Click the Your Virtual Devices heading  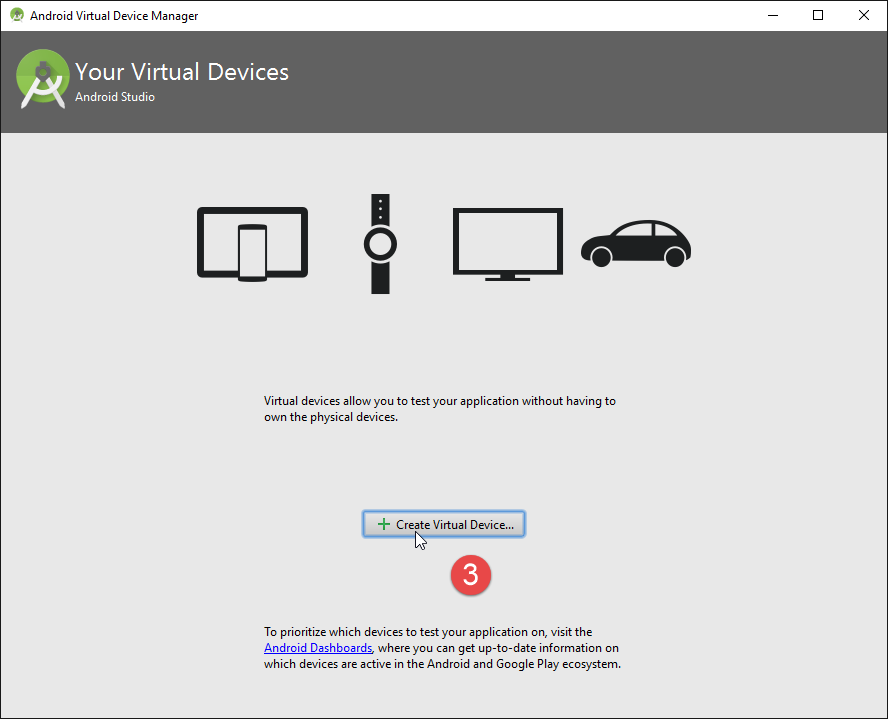[x=182, y=72]
